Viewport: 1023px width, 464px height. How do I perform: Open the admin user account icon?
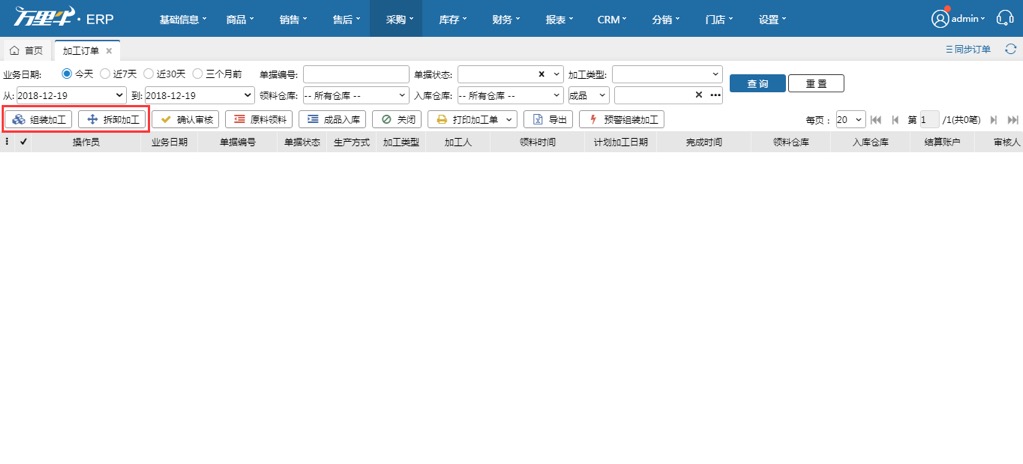939,18
